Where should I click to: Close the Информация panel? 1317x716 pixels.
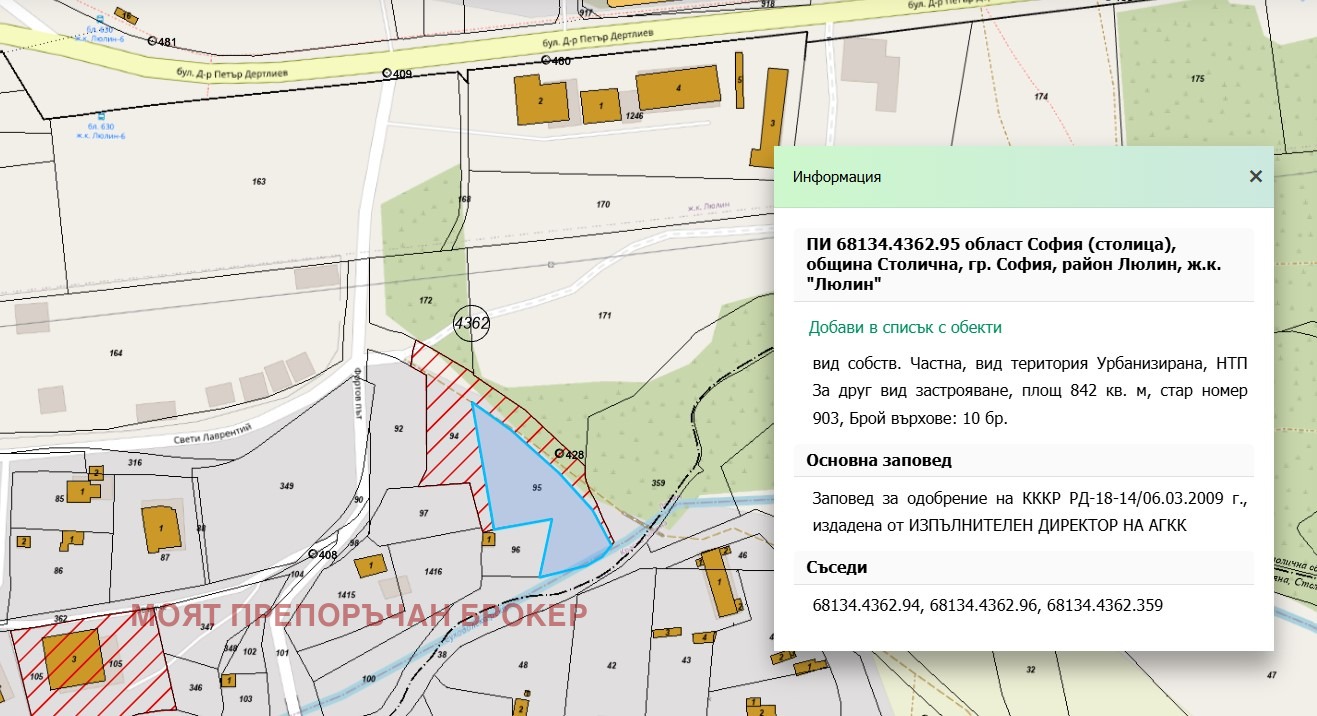point(1256,176)
